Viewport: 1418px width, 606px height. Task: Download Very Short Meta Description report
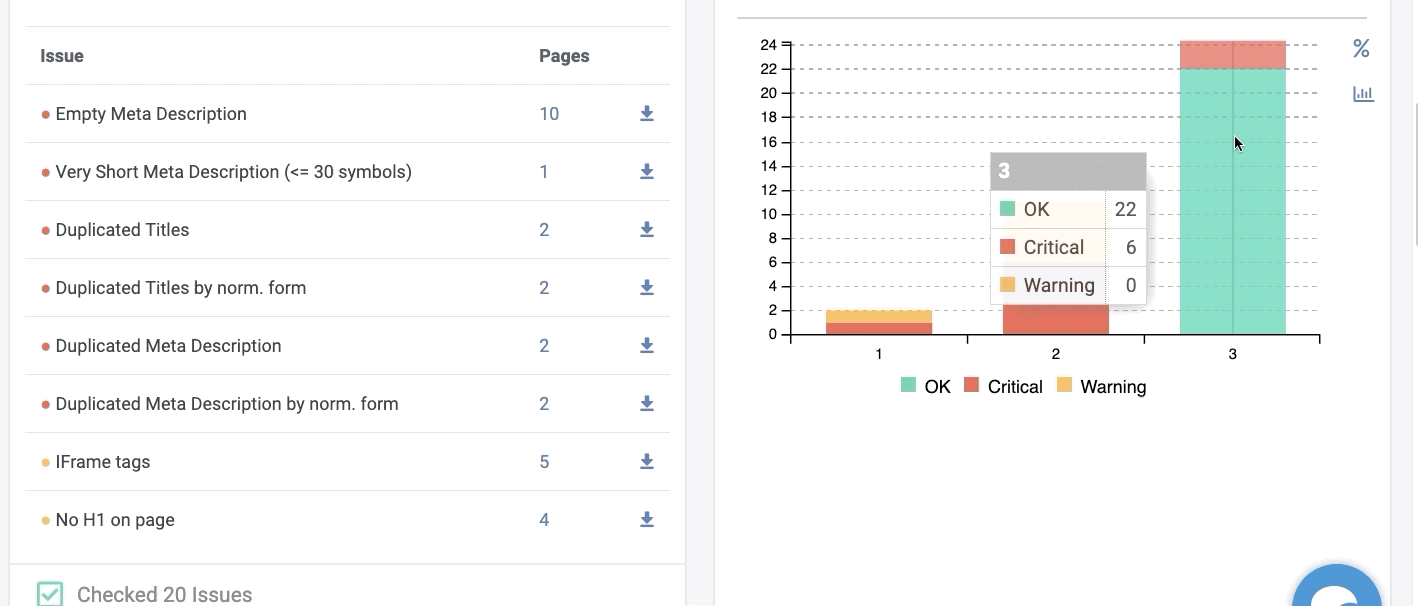click(x=647, y=172)
